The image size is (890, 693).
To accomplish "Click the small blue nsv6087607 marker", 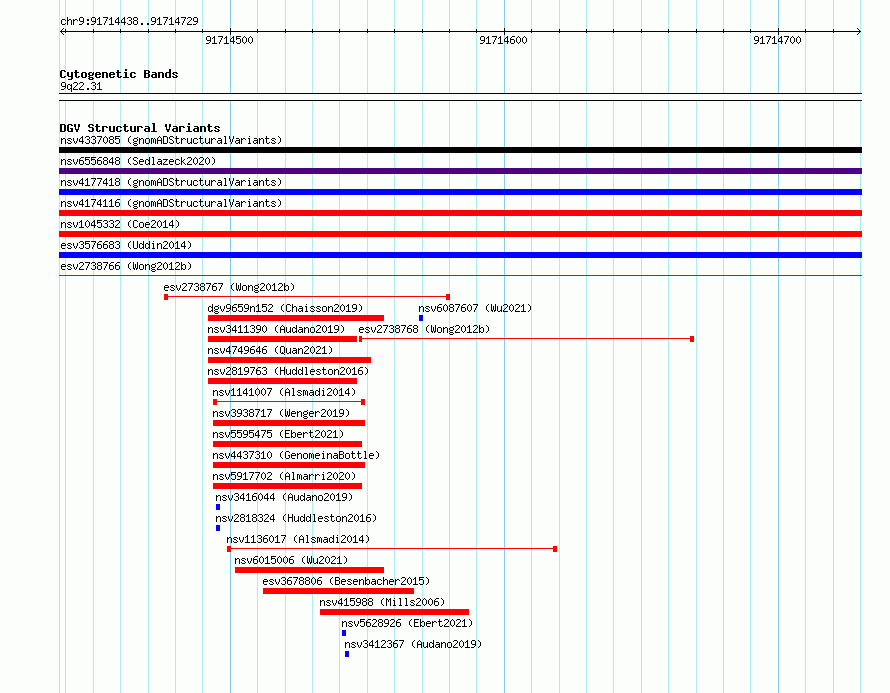I will [421, 318].
